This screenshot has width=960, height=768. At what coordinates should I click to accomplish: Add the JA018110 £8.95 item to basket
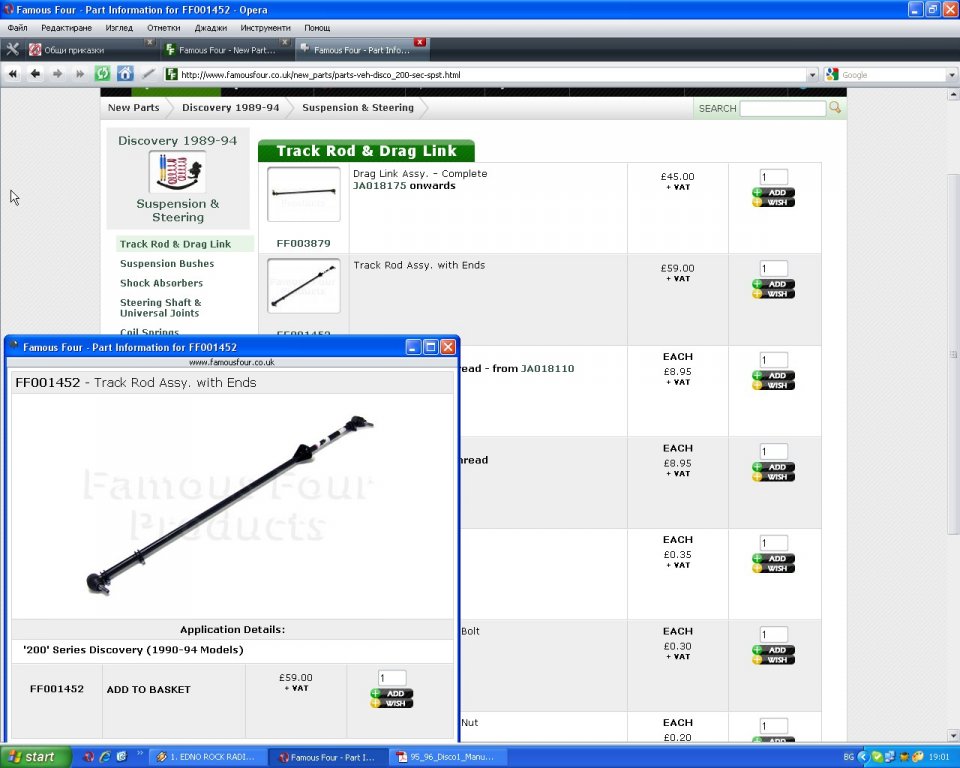(x=773, y=375)
